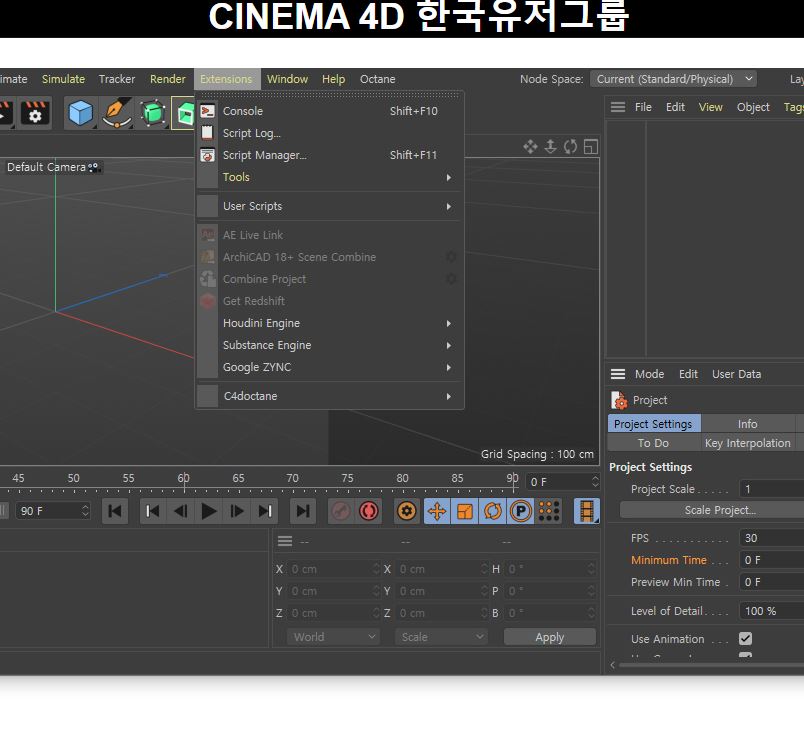Toggle Scale keyframe recording button
The image size is (804, 745).
[465, 511]
